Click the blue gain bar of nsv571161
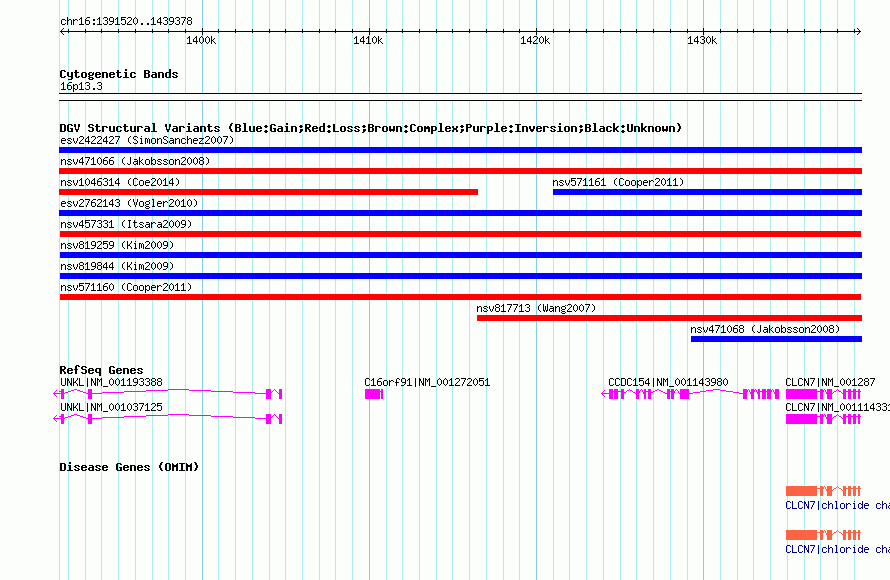 pos(707,192)
